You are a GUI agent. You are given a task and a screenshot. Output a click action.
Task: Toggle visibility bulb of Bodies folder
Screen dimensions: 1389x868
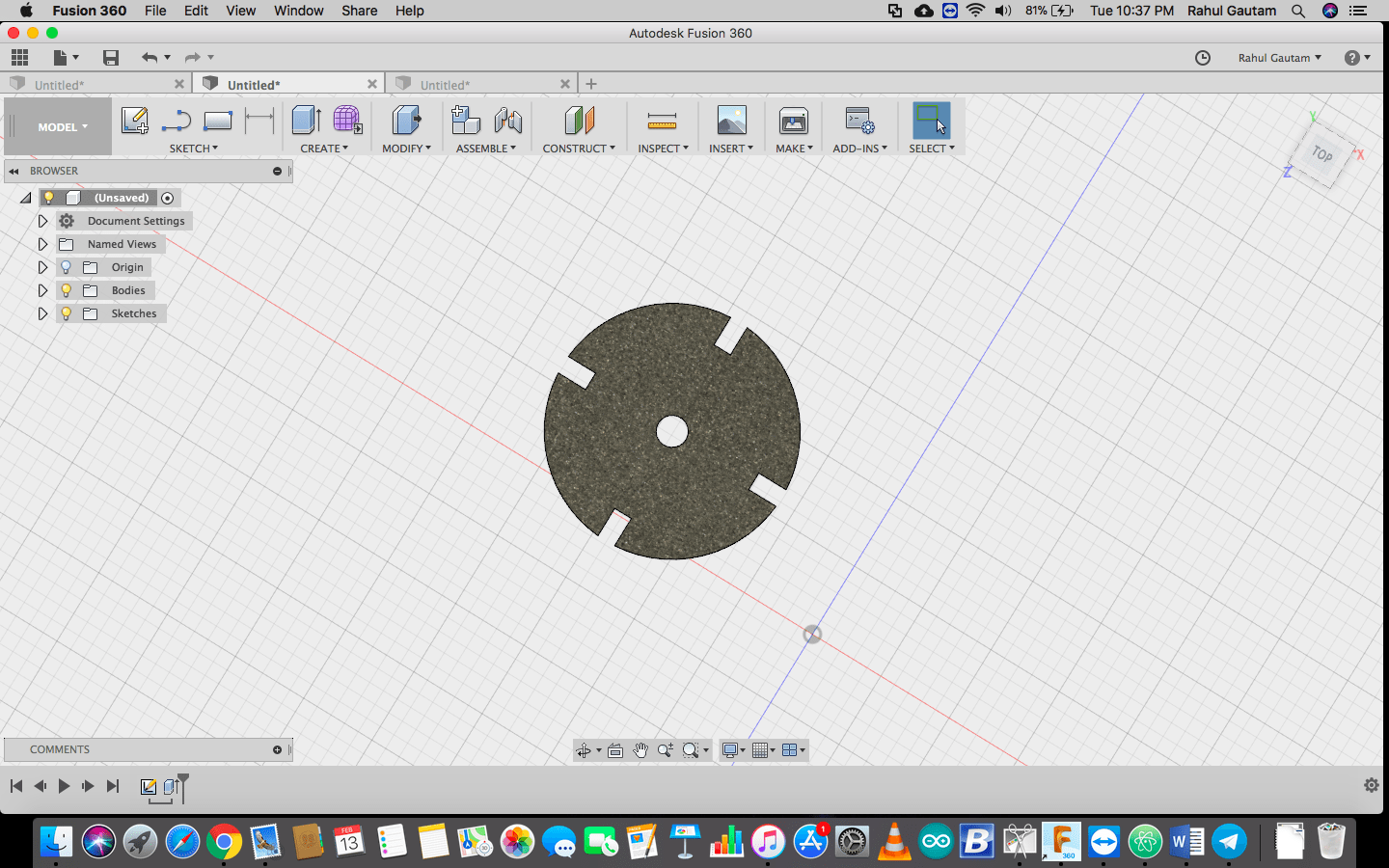point(66,290)
